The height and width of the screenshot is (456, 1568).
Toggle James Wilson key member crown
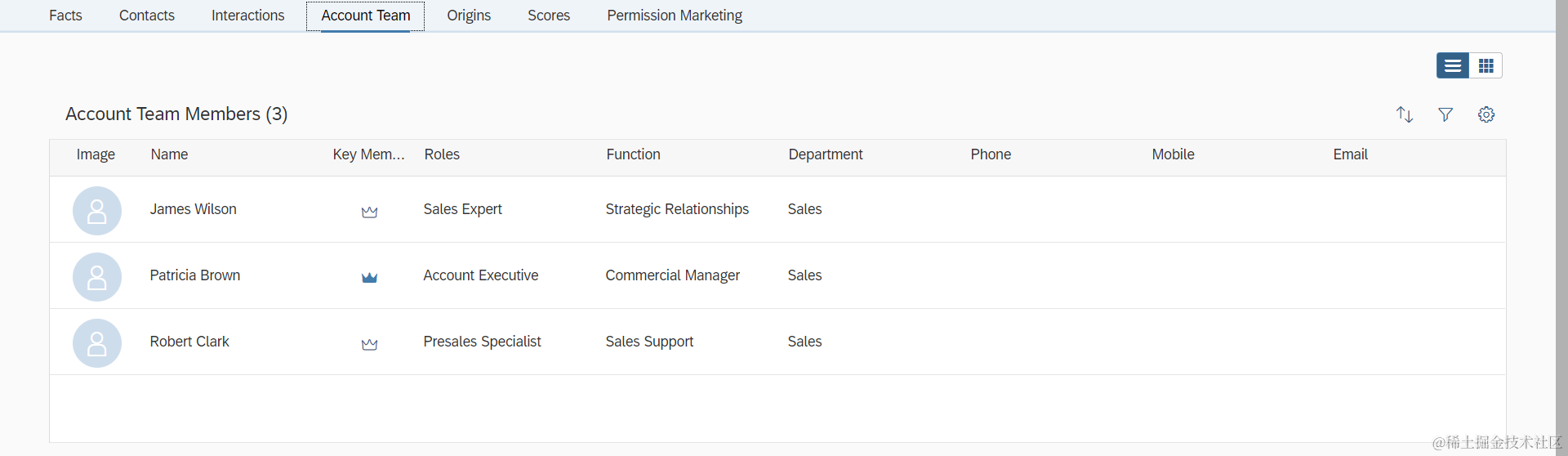tap(369, 212)
